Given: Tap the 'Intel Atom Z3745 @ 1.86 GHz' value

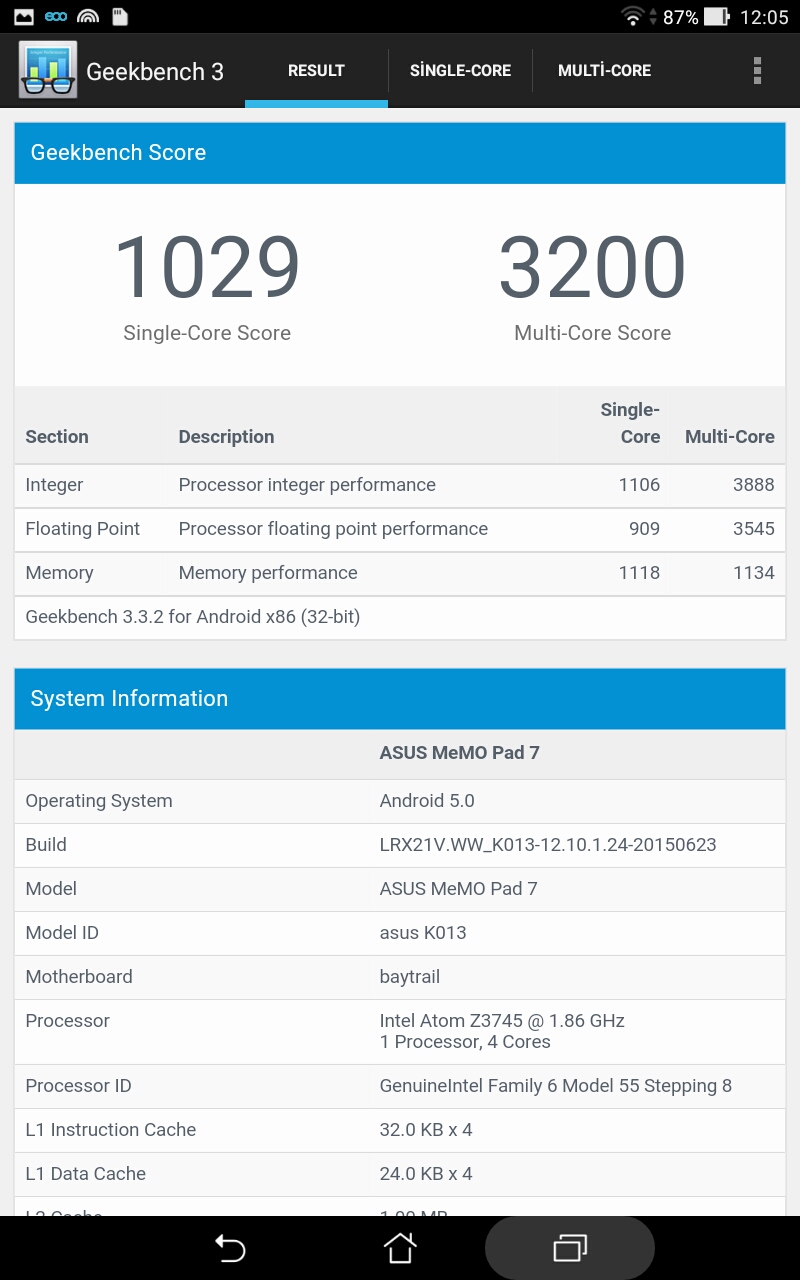Looking at the screenshot, I should [502, 1021].
